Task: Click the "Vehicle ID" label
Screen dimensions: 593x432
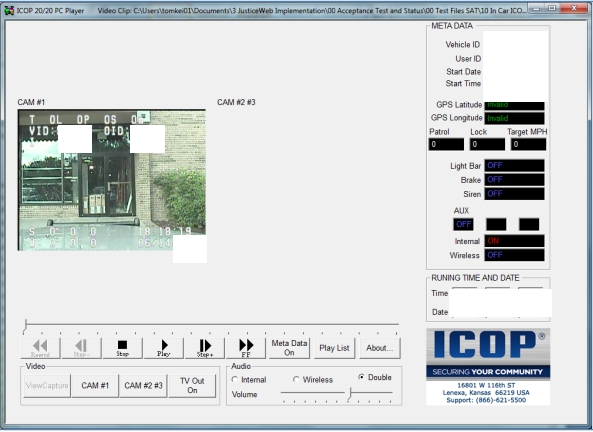Action: pos(463,45)
